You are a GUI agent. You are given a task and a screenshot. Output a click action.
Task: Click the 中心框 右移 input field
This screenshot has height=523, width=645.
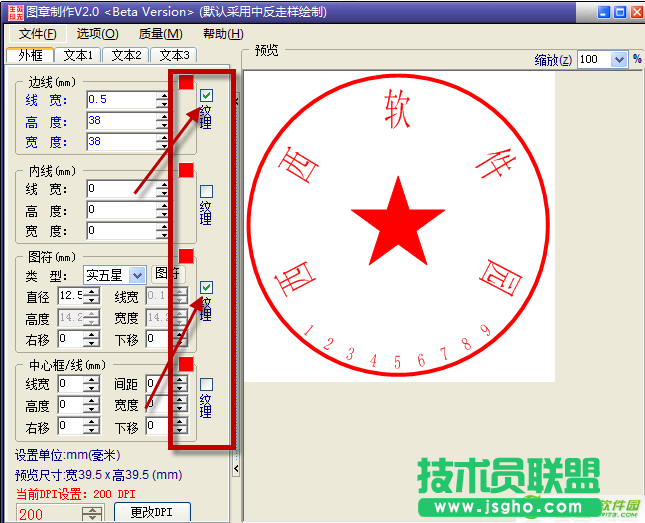70,426
